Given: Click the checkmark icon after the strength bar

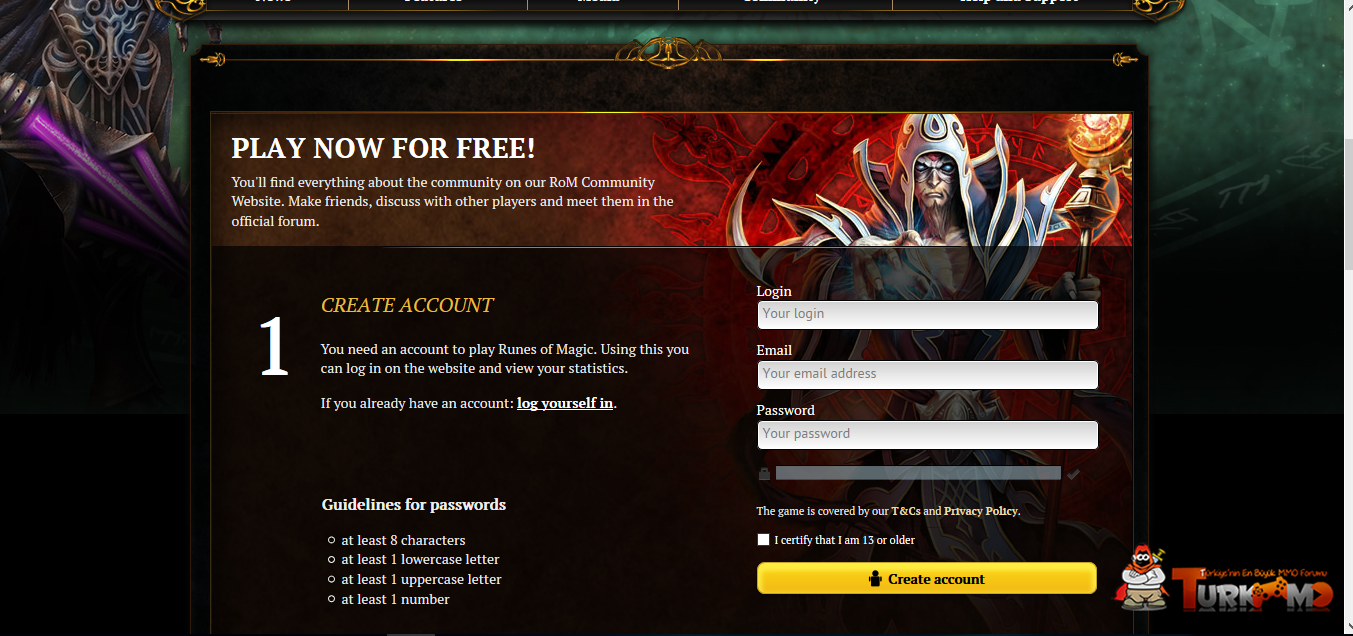Looking at the screenshot, I should [1074, 474].
